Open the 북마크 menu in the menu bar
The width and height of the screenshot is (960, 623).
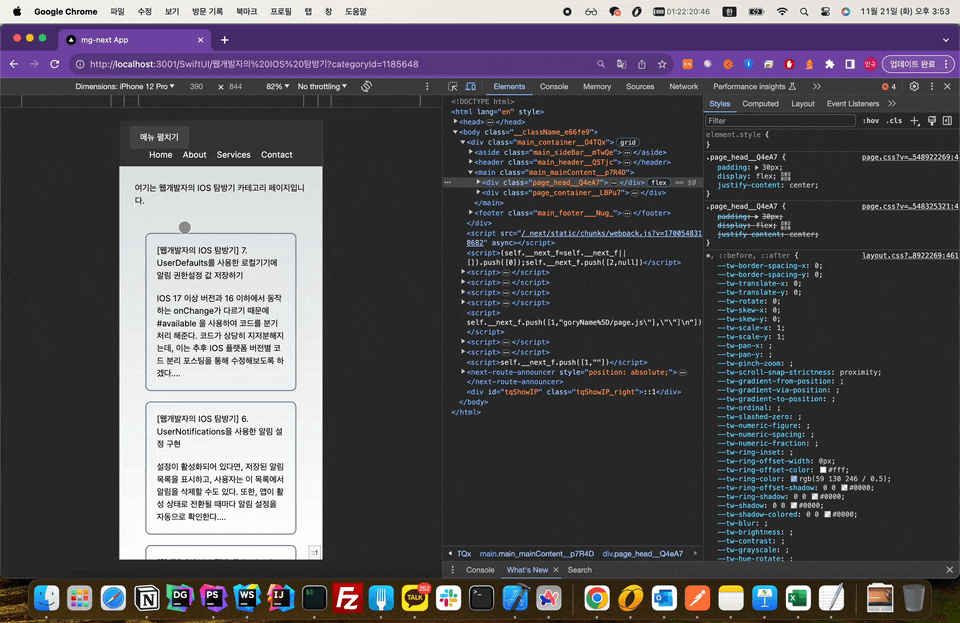coord(246,12)
